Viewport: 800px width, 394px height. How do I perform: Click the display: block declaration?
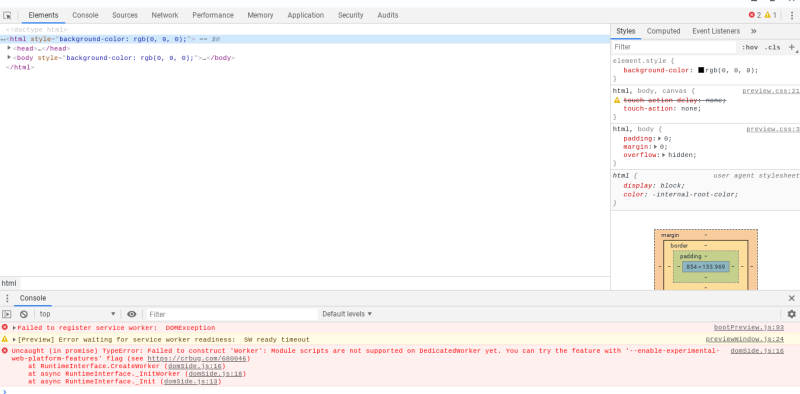click(x=654, y=186)
